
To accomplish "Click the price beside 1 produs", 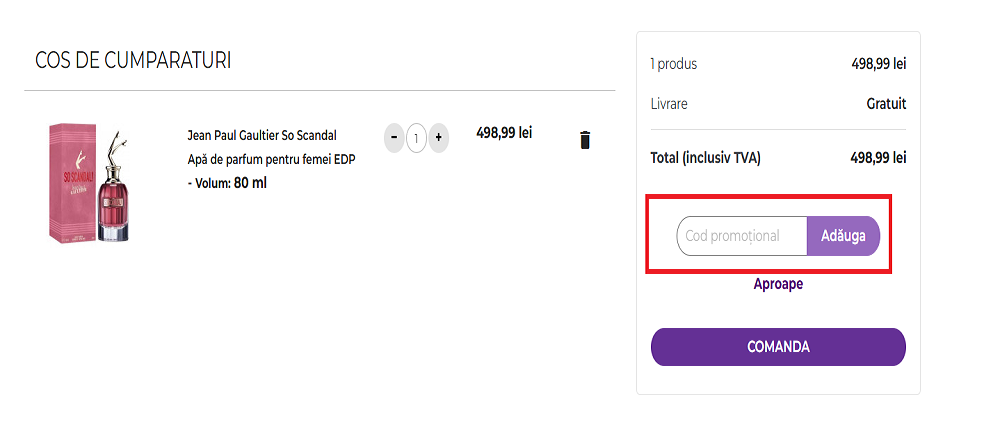I will [878, 64].
